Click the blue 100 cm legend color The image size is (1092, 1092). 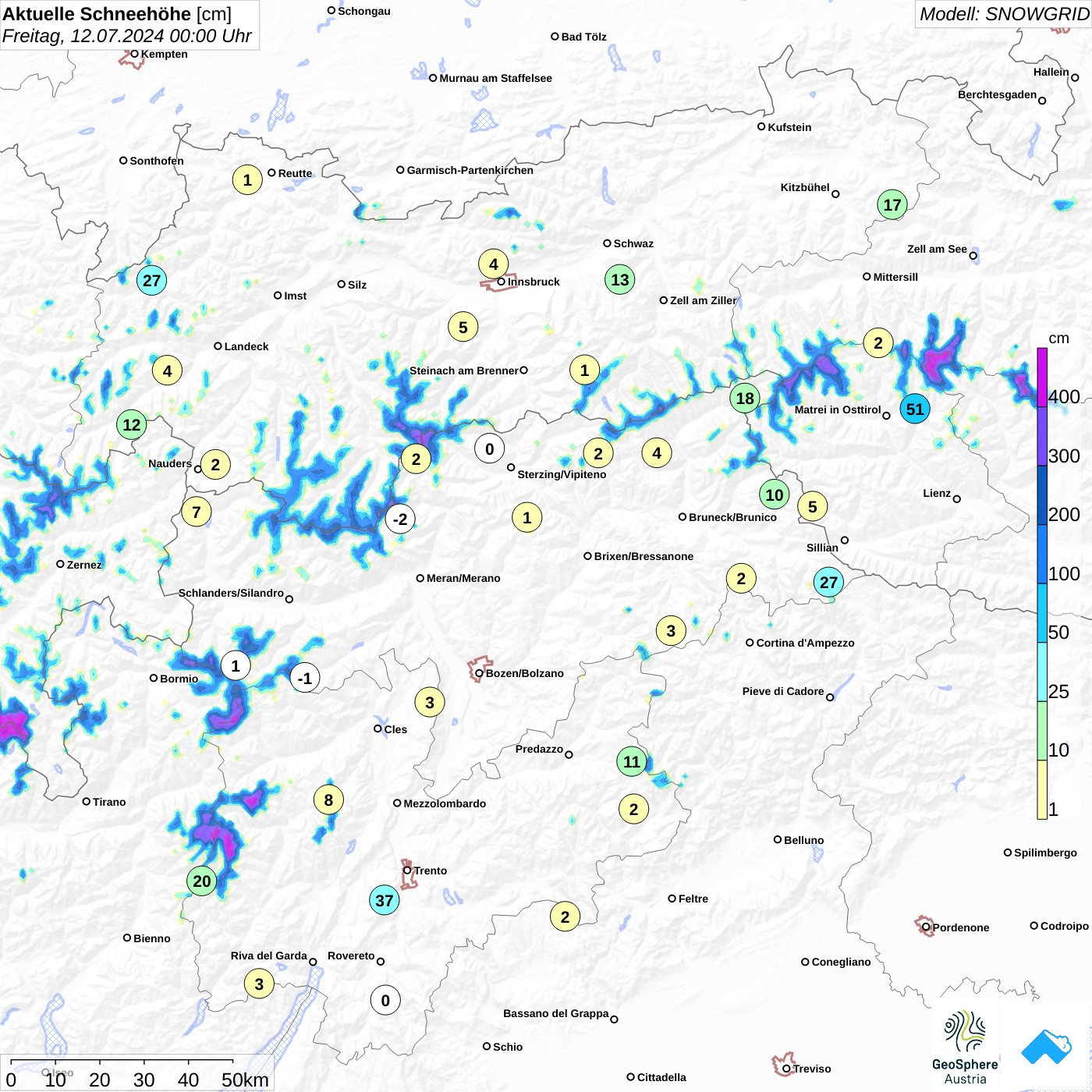[x=1042, y=554]
